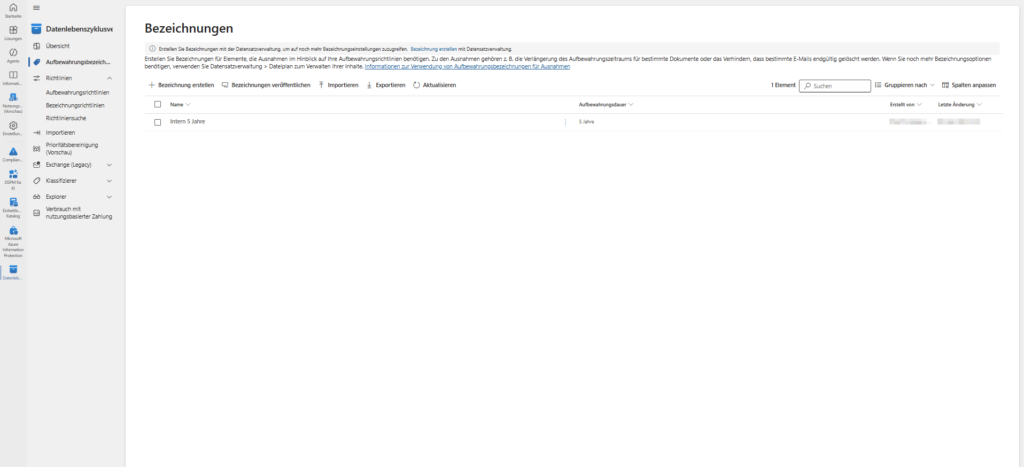Screen dimensions: 1024x467
Task: Tick the select-all checkbox in table header
Action: point(157,105)
